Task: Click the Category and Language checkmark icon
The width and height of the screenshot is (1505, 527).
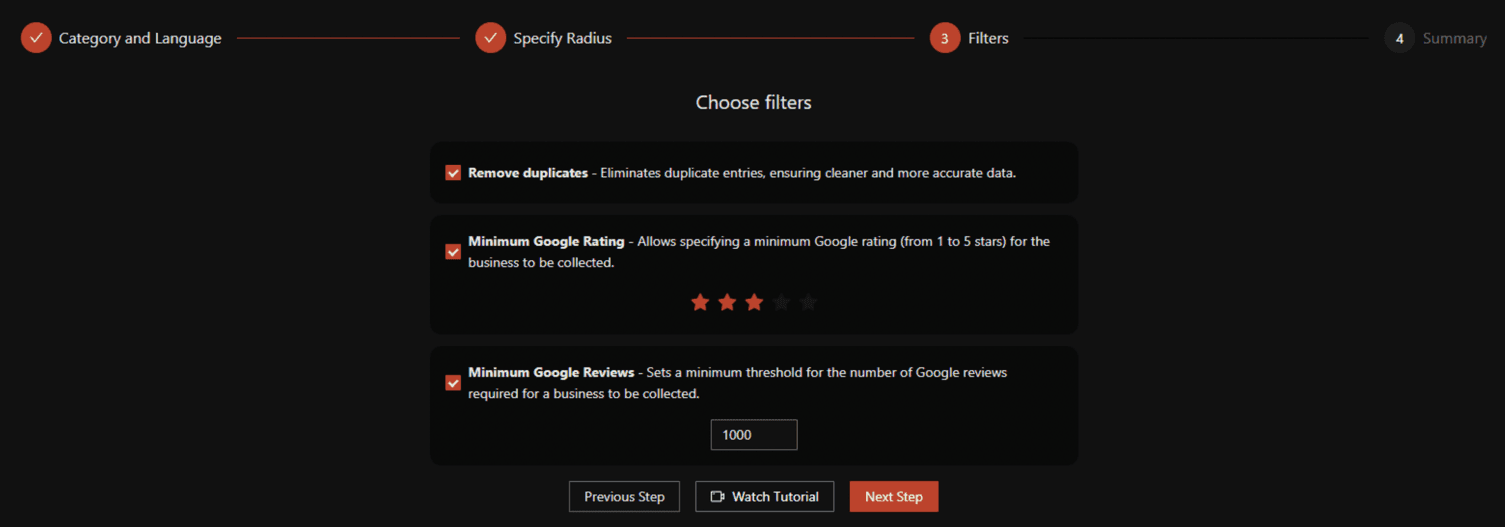Action: (x=36, y=38)
